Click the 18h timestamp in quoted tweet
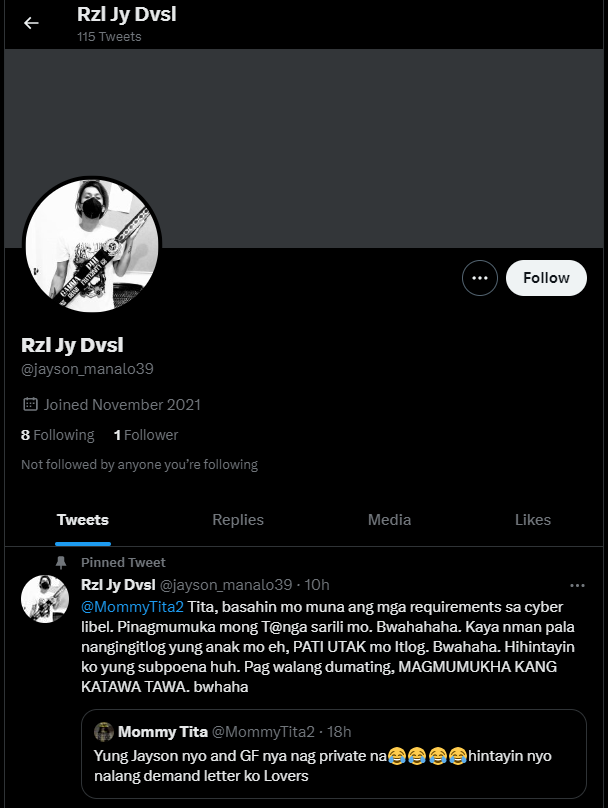 point(339,732)
